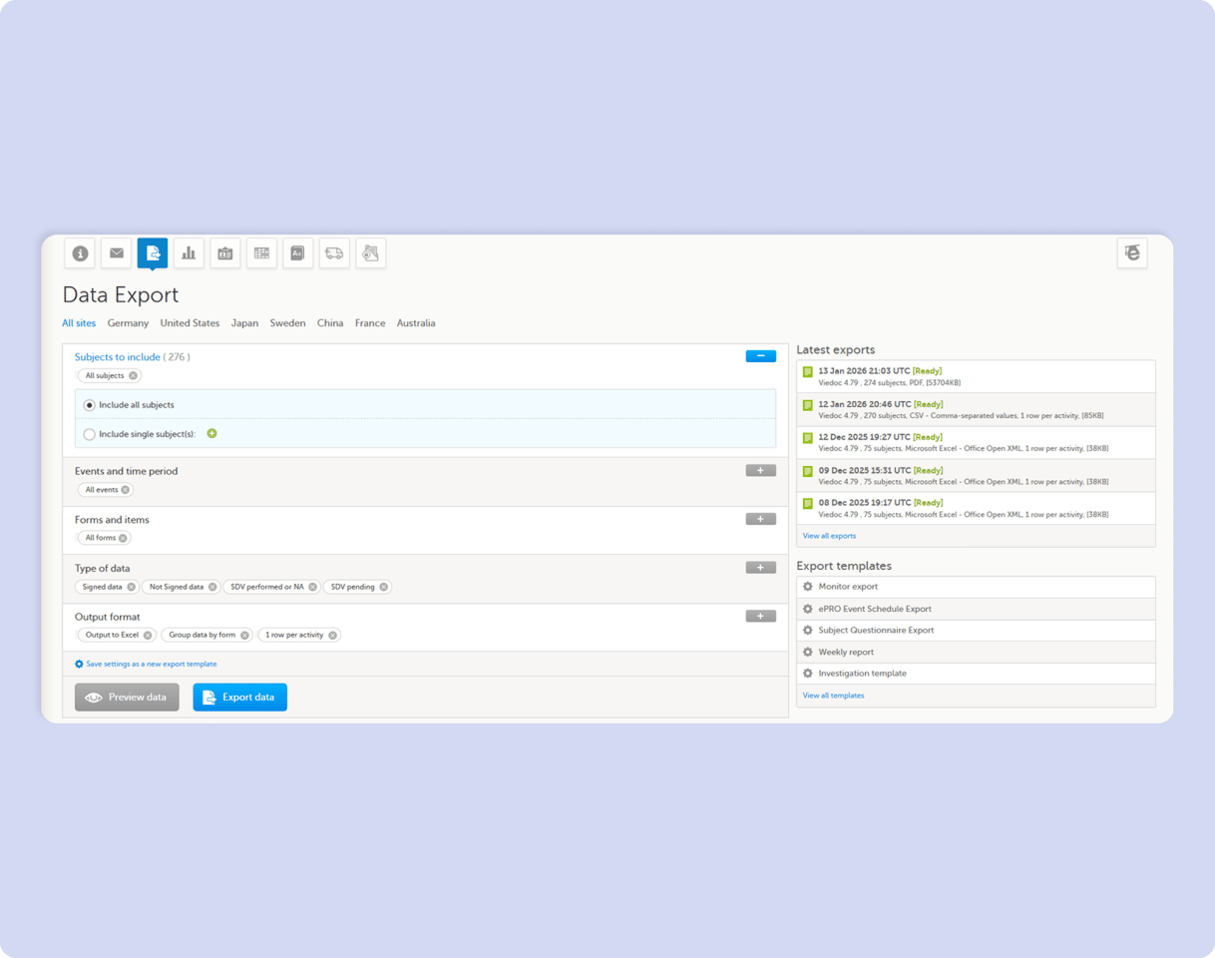The width and height of the screenshot is (1215, 958).
Task: Open the medical coding briefcase icon
Action: click(225, 253)
